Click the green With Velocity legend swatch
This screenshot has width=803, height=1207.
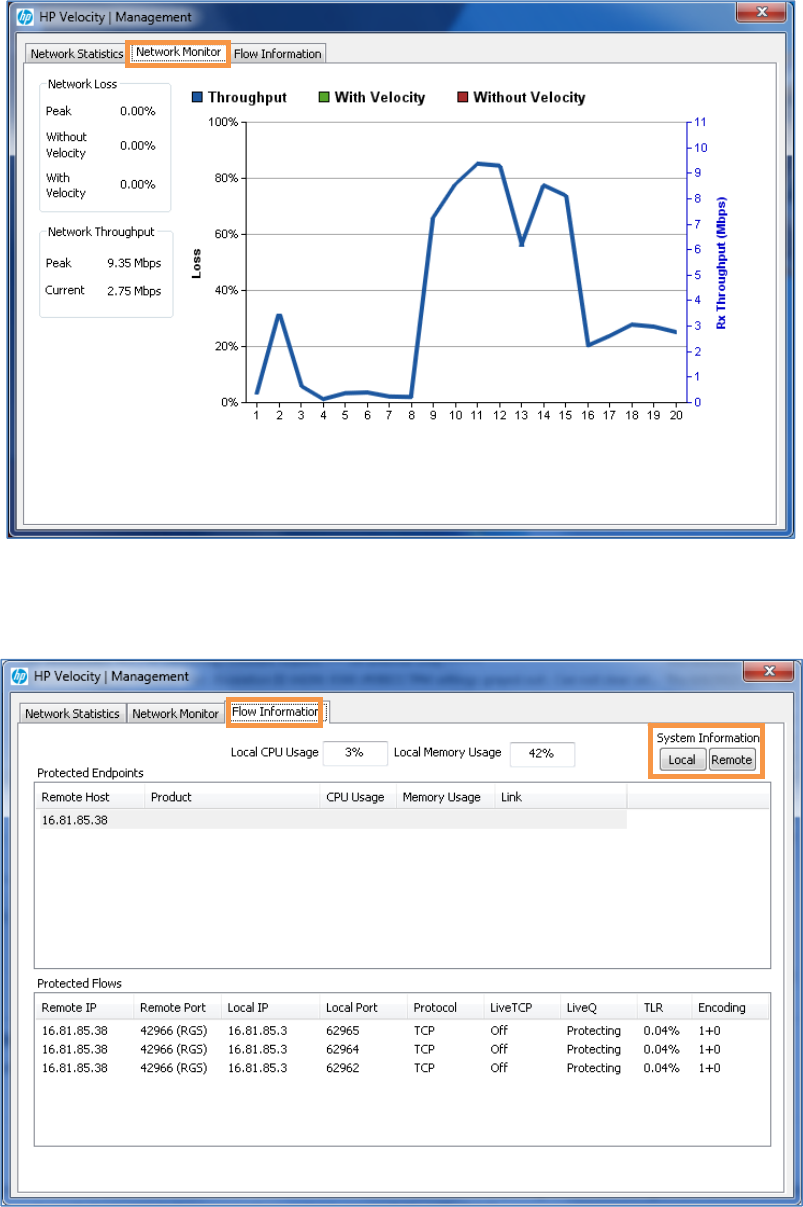(x=325, y=98)
